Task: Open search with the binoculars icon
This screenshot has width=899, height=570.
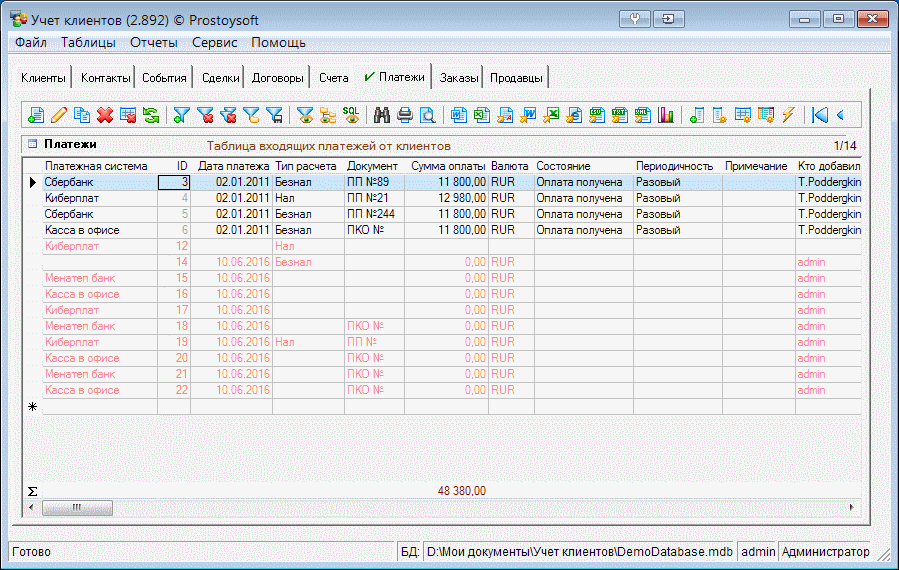Action: (x=381, y=115)
